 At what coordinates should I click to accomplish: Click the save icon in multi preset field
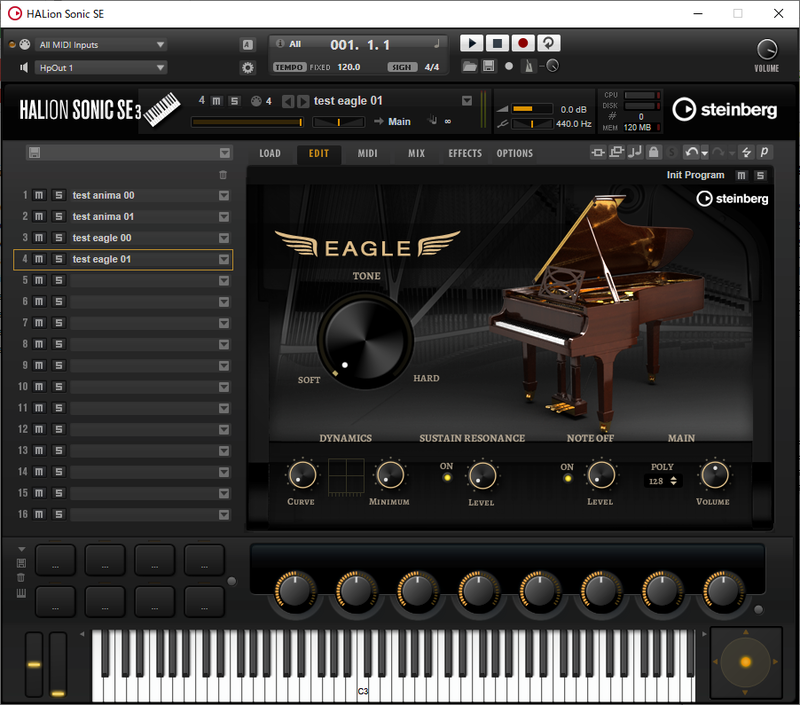point(34,153)
